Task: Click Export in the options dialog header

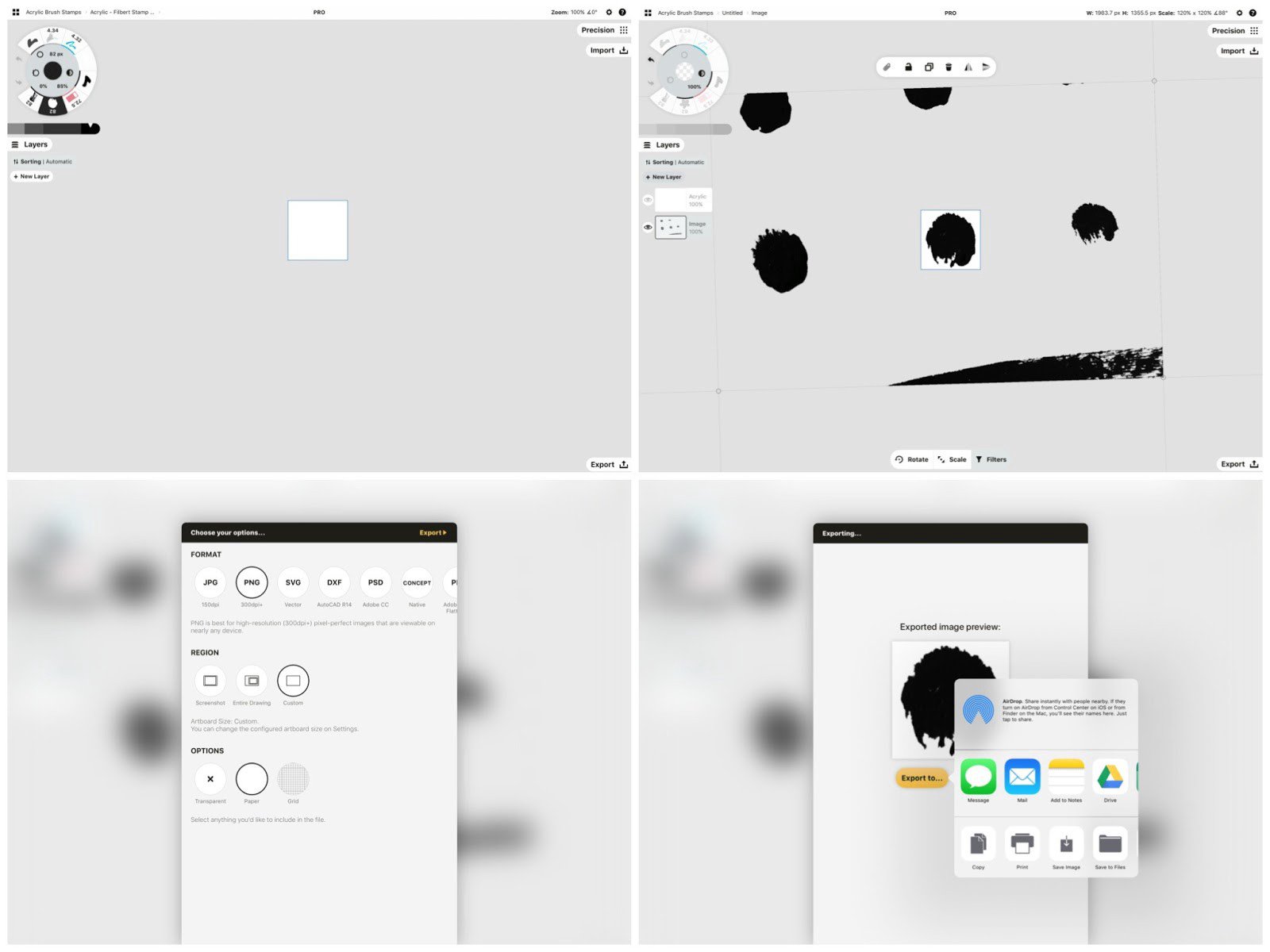Action: (x=433, y=533)
